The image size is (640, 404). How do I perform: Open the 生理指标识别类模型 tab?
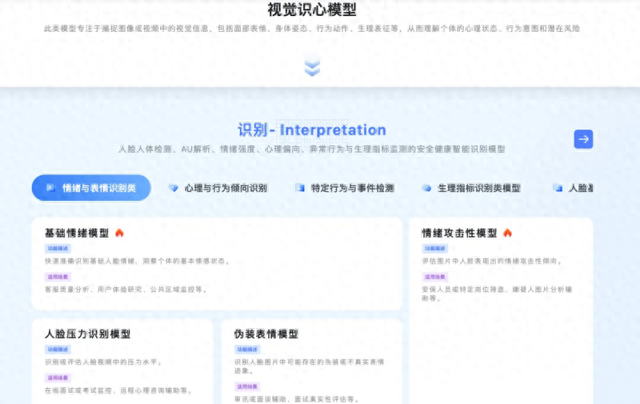coord(471,188)
